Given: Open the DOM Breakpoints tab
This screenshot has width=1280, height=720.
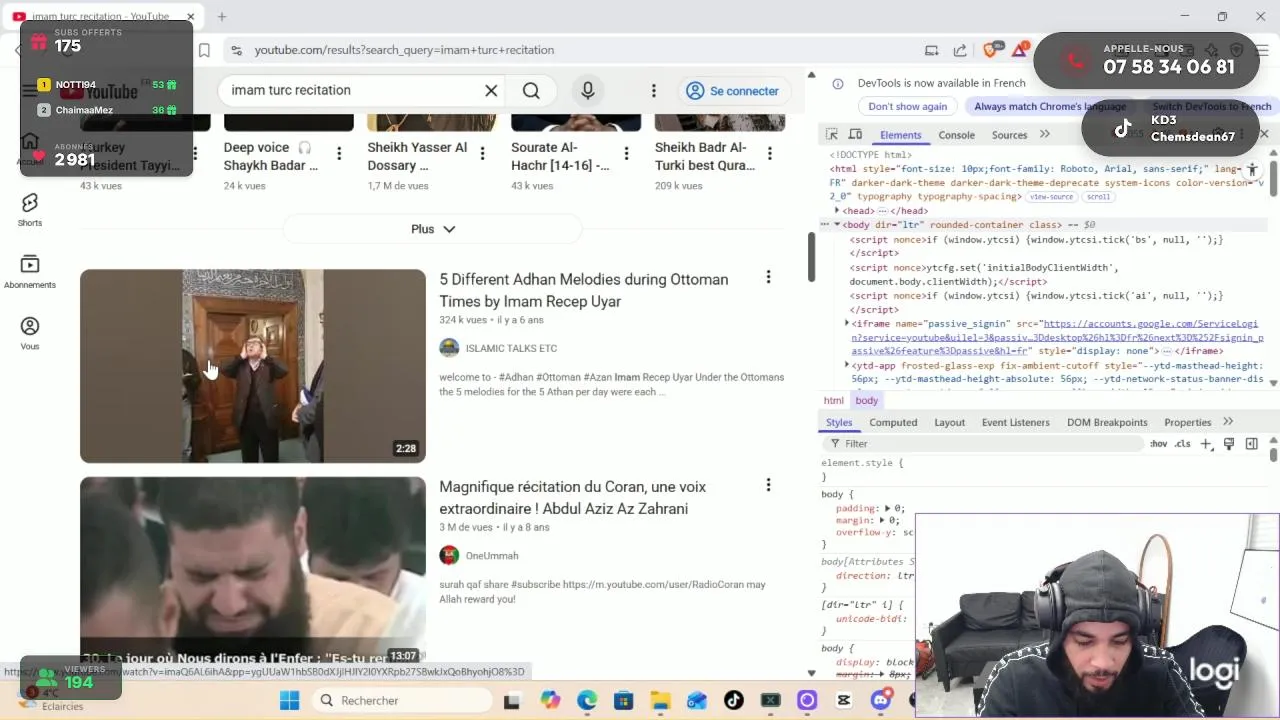Looking at the screenshot, I should pos(1107,422).
